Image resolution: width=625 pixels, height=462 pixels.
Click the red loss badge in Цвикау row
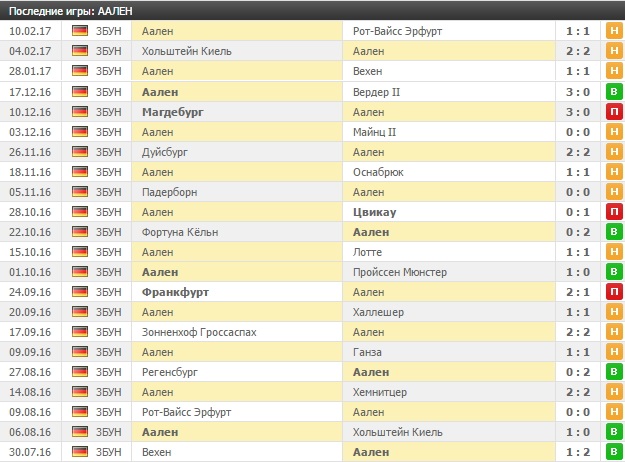tap(614, 212)
